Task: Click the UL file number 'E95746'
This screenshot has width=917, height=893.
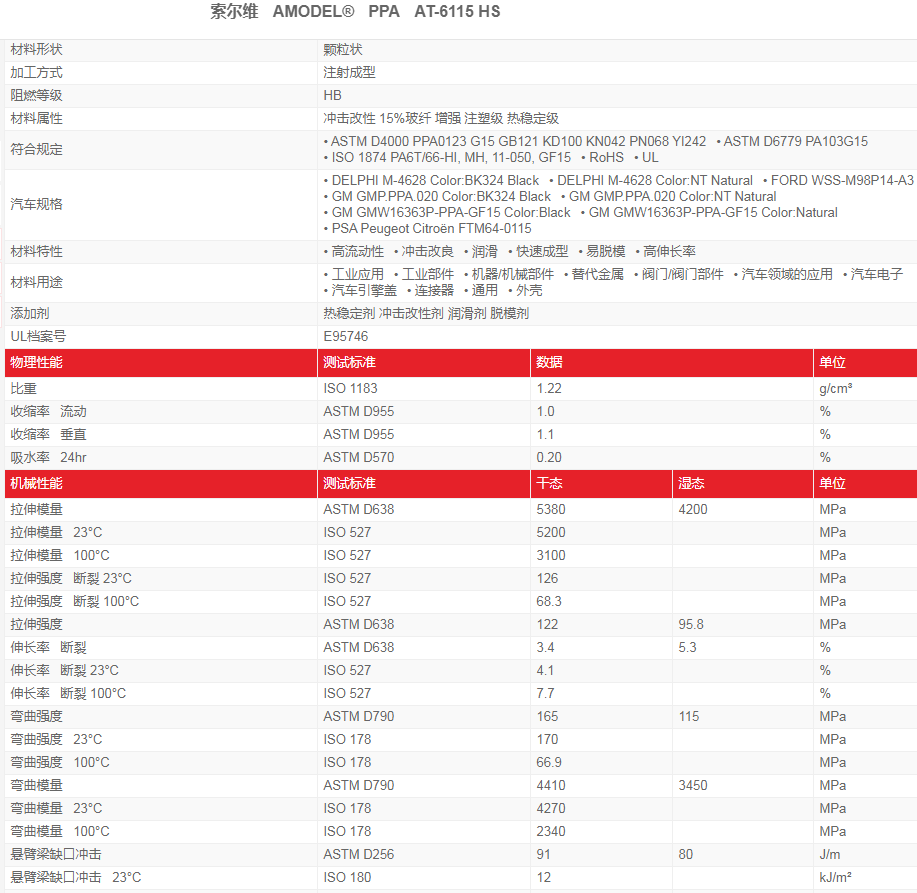Action: click(x=346, y=337)
